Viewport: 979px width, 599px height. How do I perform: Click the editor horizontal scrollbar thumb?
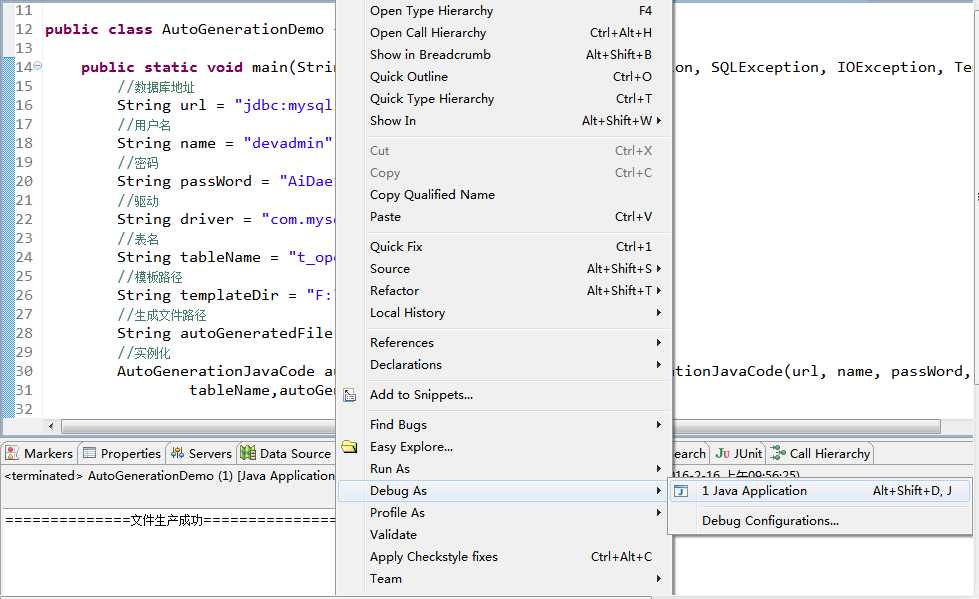coord(500,426)
